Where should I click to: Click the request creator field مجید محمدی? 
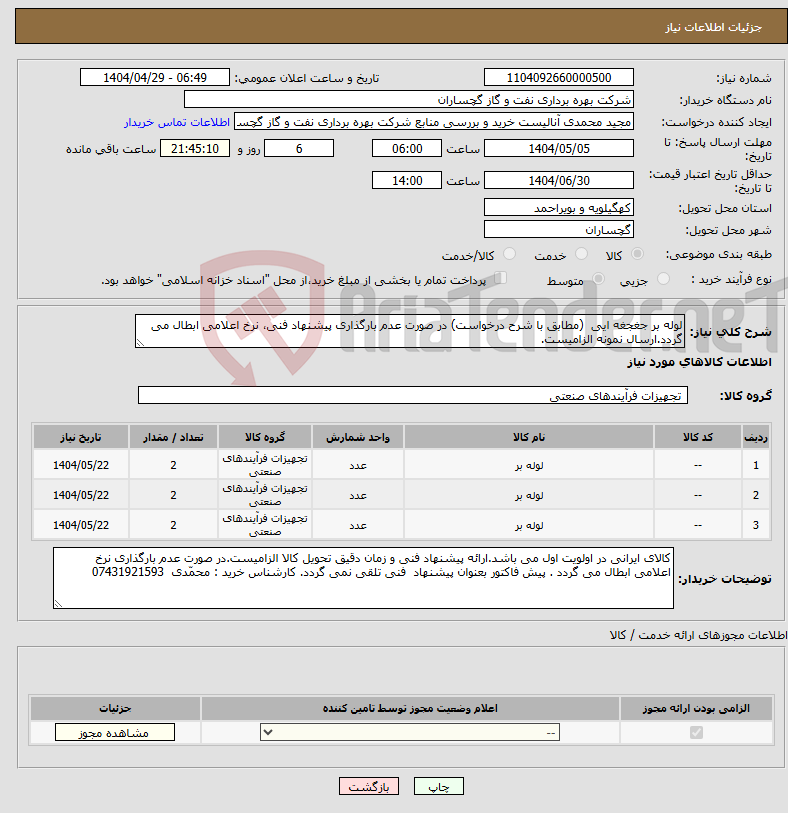tap(434, 122)
